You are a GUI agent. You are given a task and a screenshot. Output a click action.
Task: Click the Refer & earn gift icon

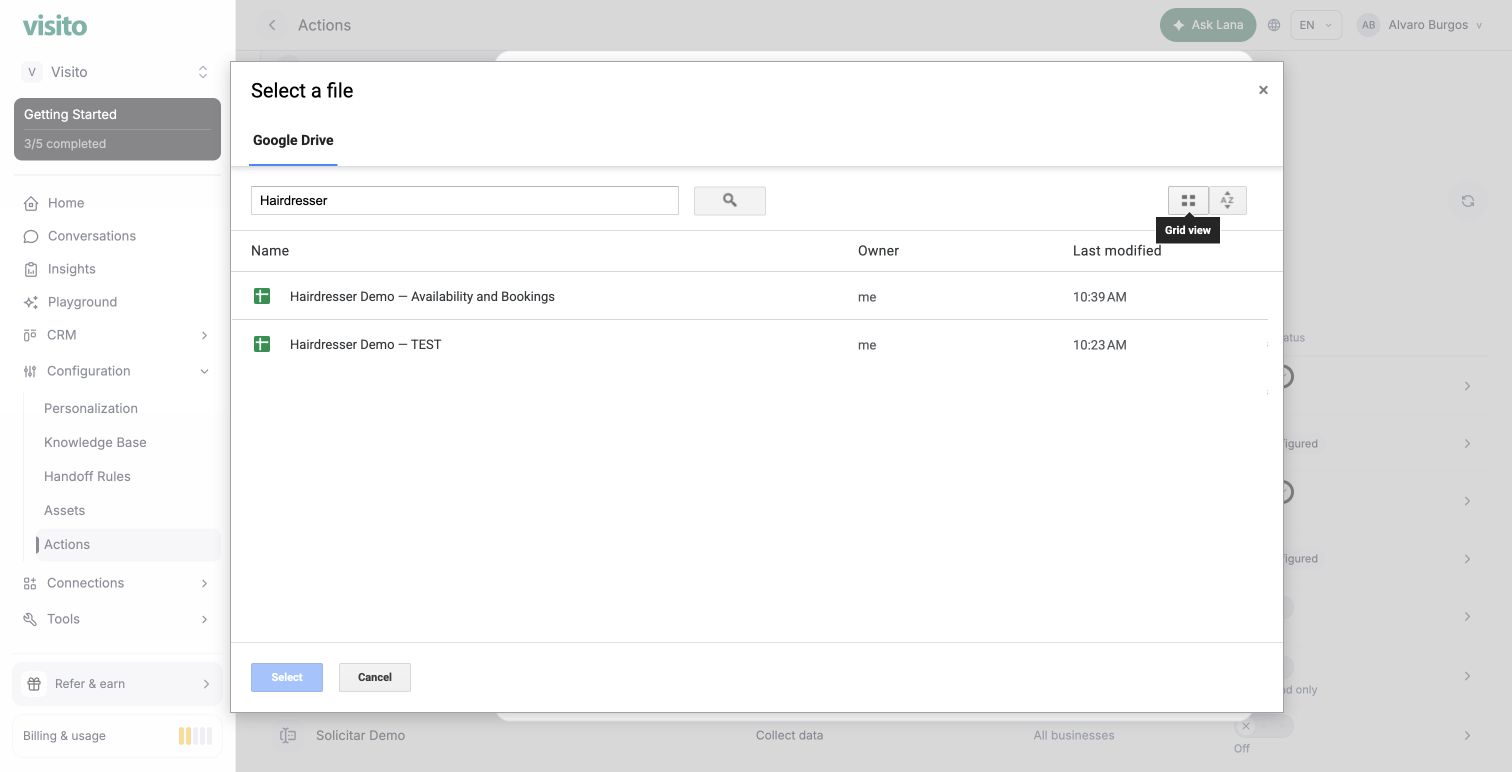click(x=34, y=684)
